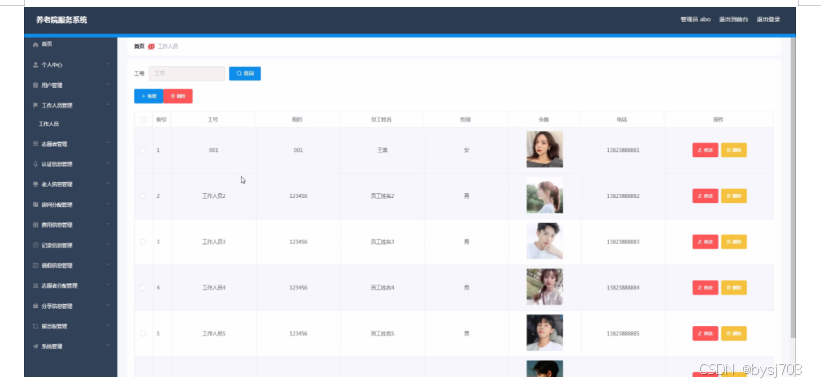The width and height of the screenshot is (821, 385).
Task: Click the icon beside 留言板管理
Action: tap(36, 326)
